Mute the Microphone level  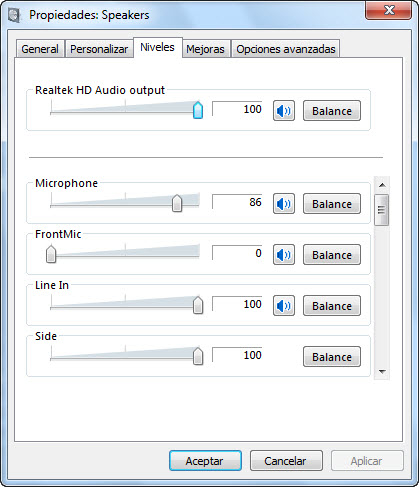284,204
